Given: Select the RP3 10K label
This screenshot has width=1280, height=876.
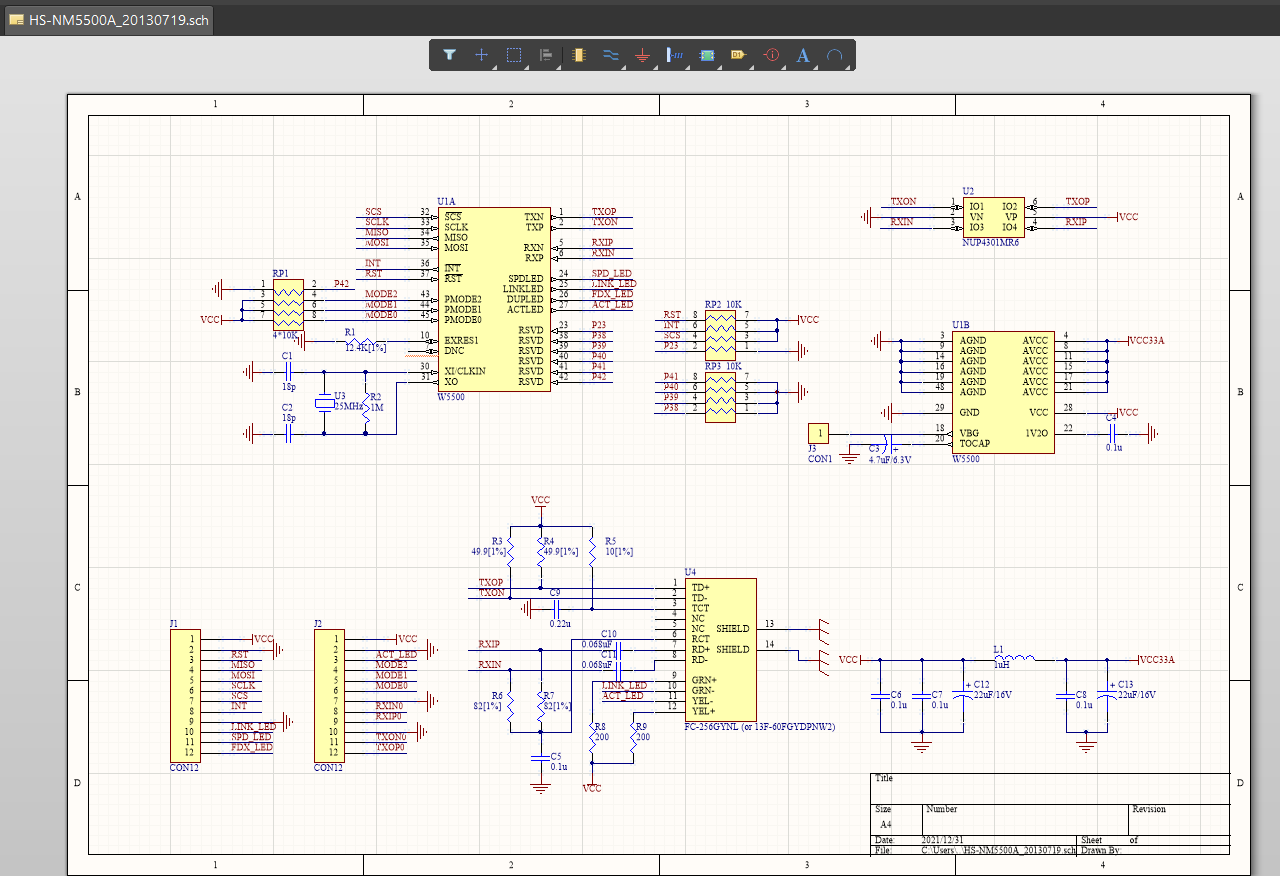Looking at the screenshot, I should point(723,366).
